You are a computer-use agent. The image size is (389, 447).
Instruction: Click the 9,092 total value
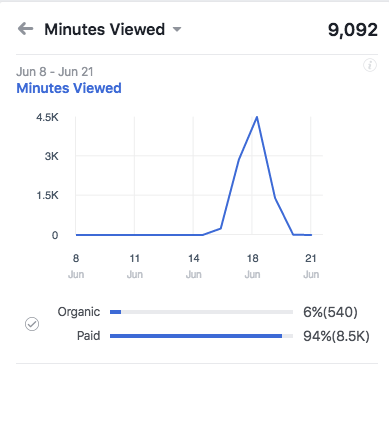pyautogui.click(x=353, y=30)
